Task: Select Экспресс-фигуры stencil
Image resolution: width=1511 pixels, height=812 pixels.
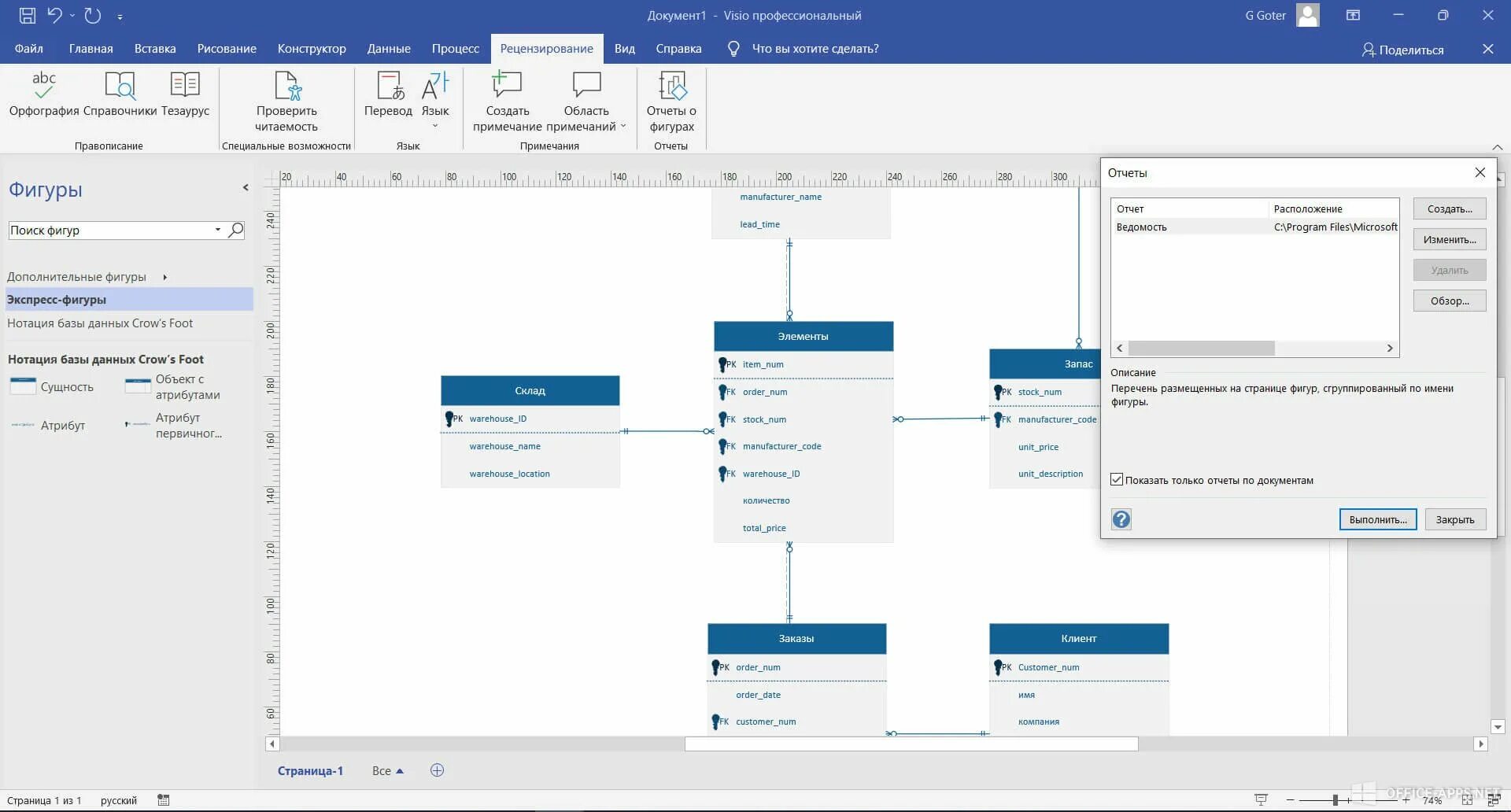Action: [x=129, y=300]
